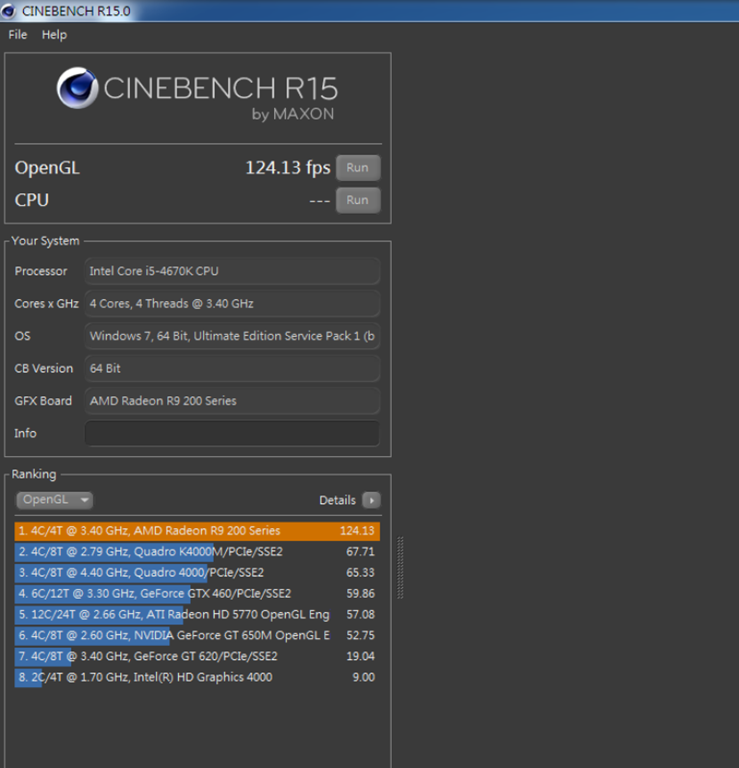
Task: Select ranking row GeForce GT 620
Action: coord(197,656)
